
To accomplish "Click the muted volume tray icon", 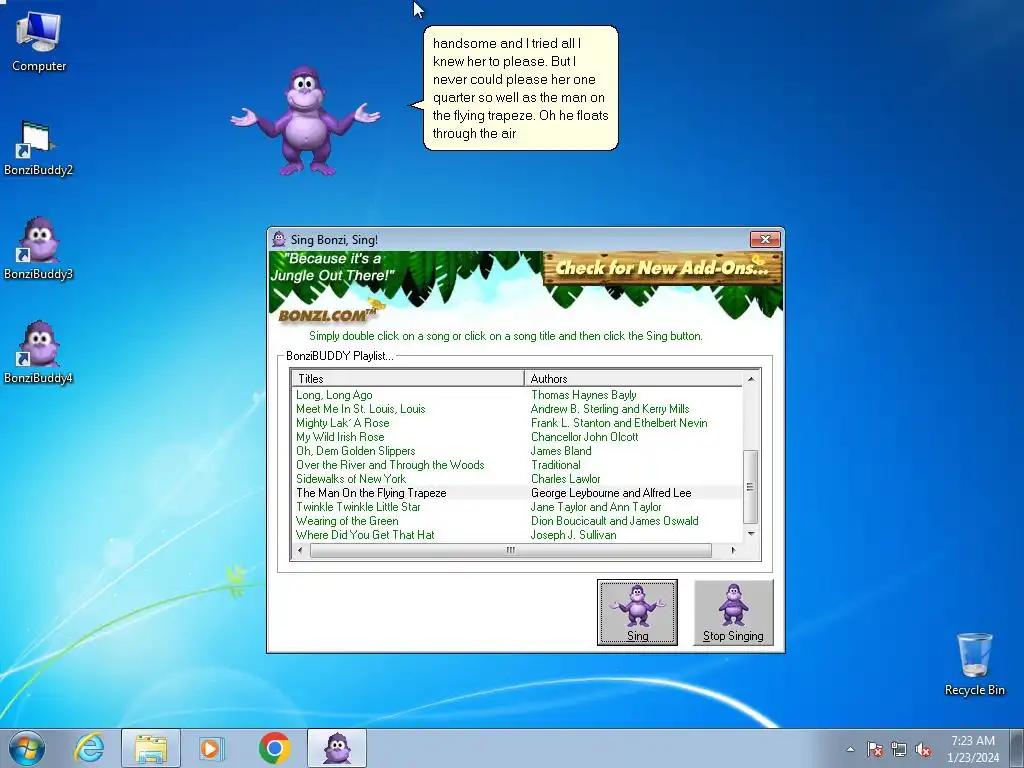I will tap(923, 749).
